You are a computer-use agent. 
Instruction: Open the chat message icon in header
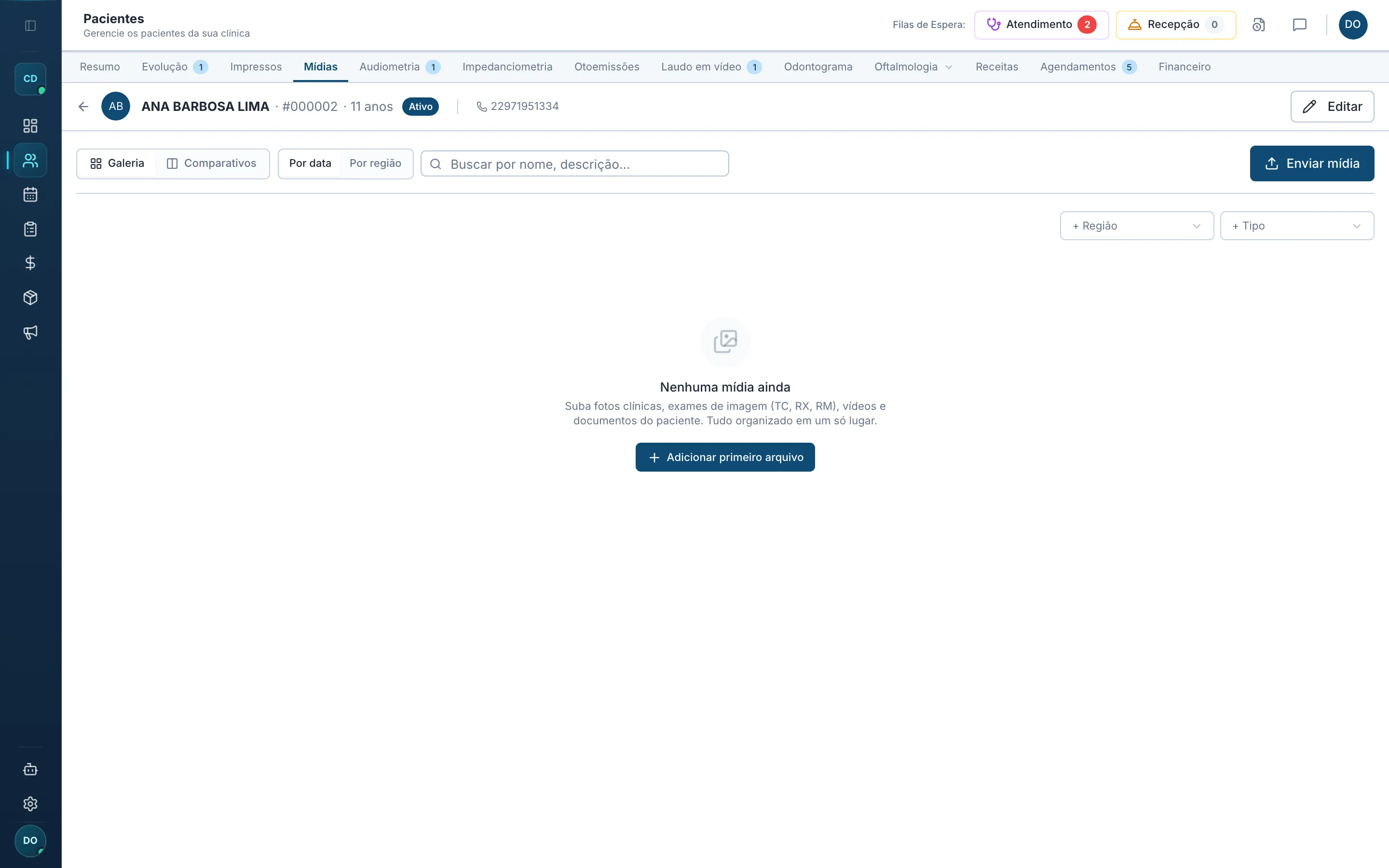(1299, 25)
